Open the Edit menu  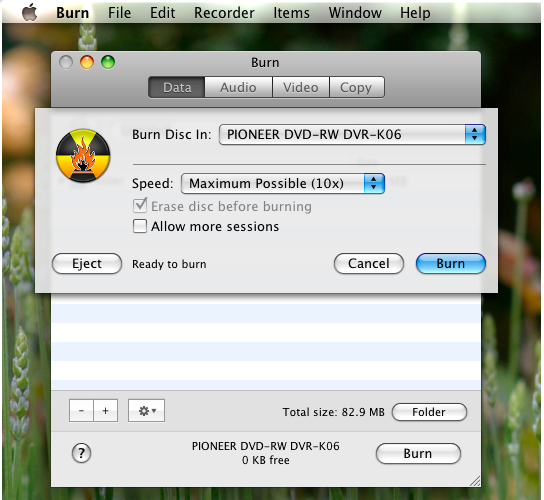pyautogui.click(x=162, y=13)
